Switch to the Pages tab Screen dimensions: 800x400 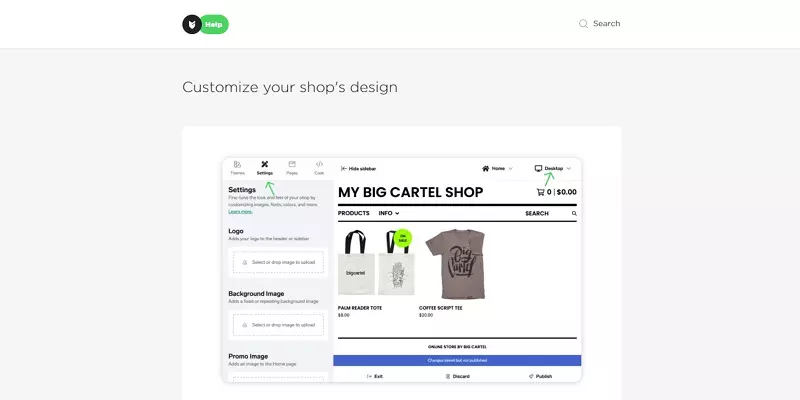[292, 168]
